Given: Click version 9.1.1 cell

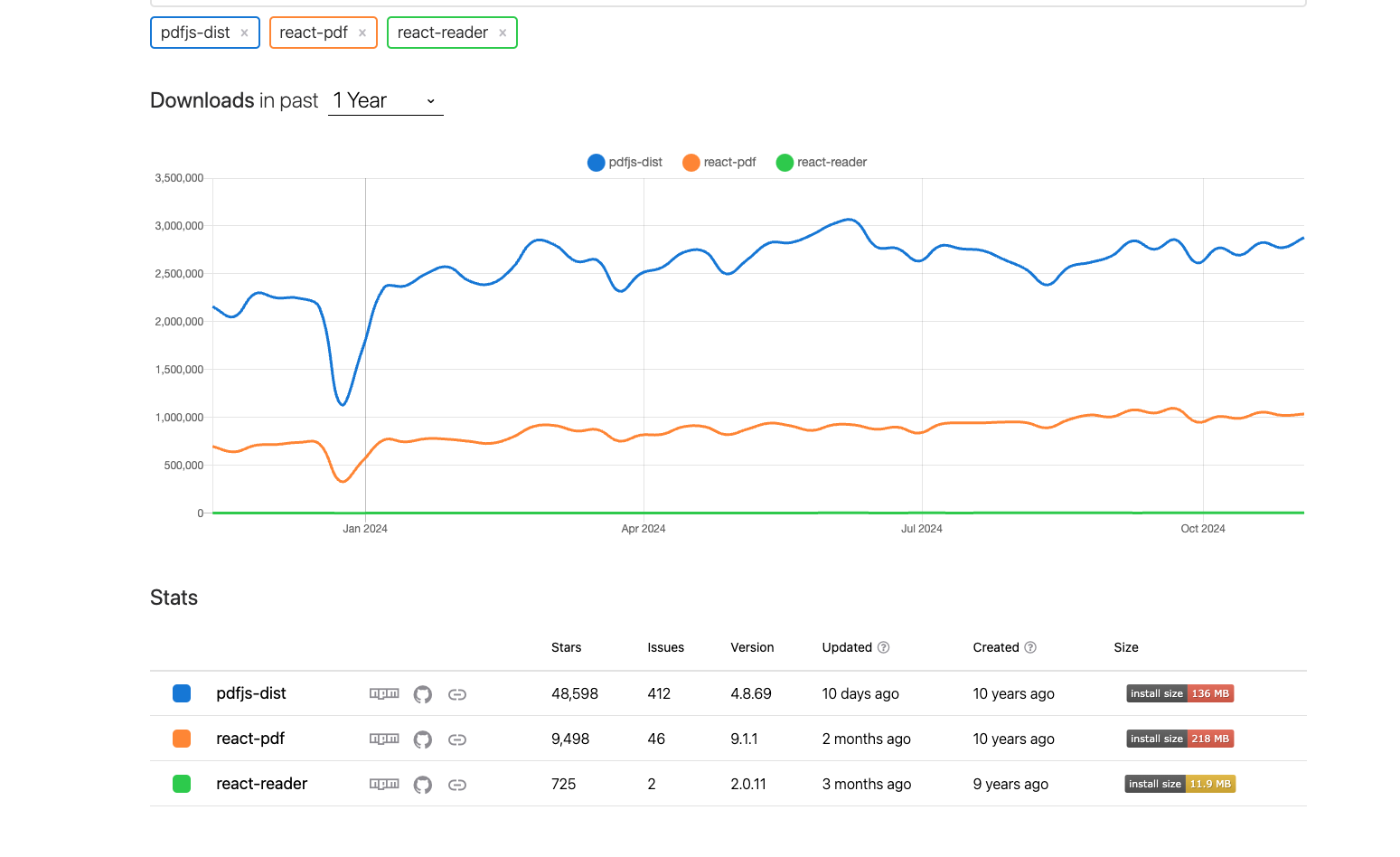Looking at the screenshot, I should 744,739.
